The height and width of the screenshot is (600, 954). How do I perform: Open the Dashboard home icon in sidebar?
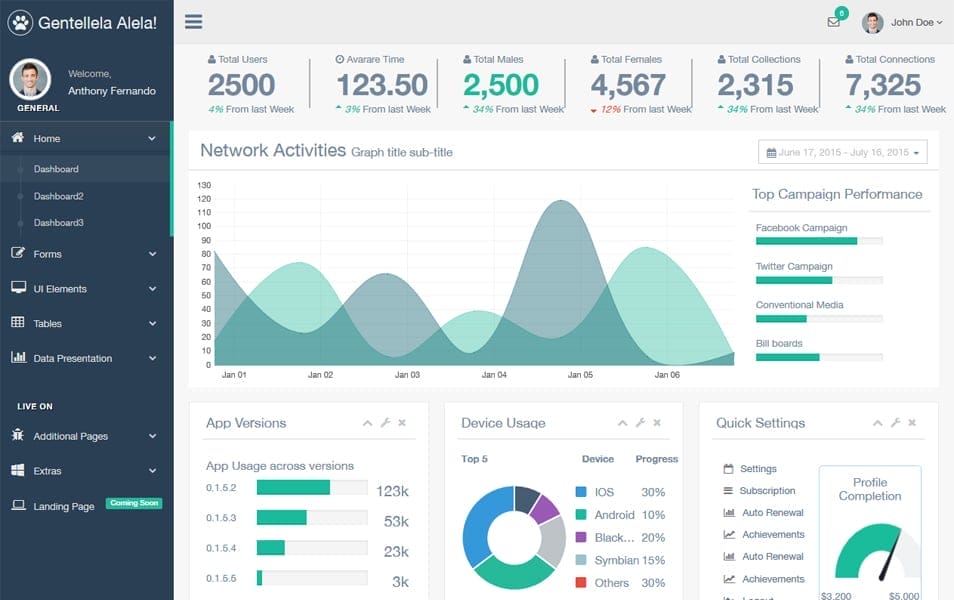tap(20, 138)
